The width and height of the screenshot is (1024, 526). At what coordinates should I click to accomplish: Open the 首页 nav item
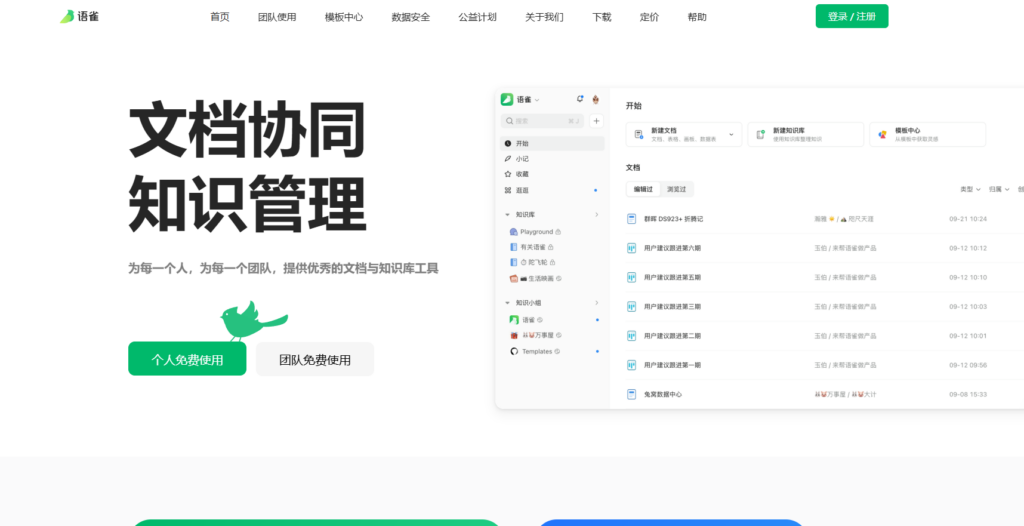click(219, 17)
